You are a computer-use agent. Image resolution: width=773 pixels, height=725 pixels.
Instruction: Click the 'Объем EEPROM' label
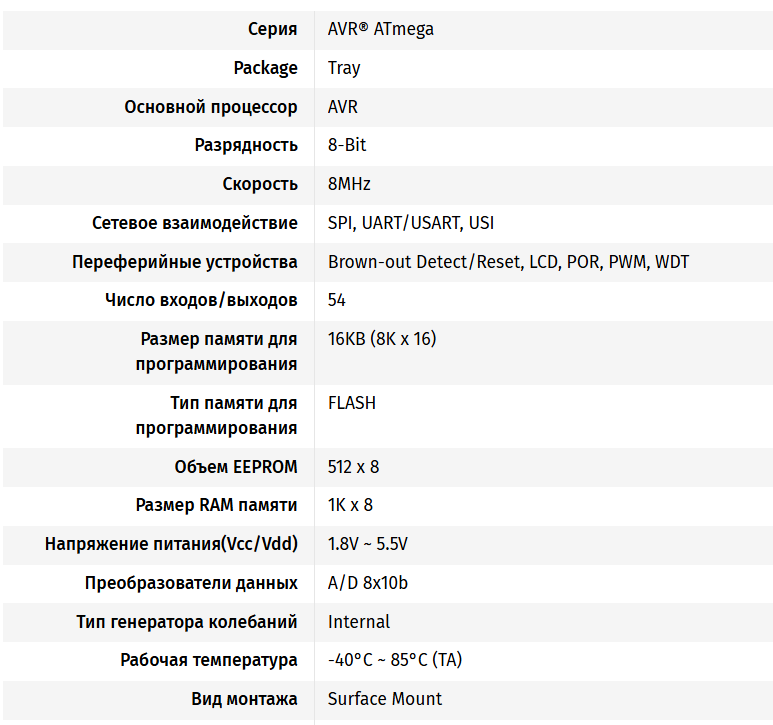point(236,467)
